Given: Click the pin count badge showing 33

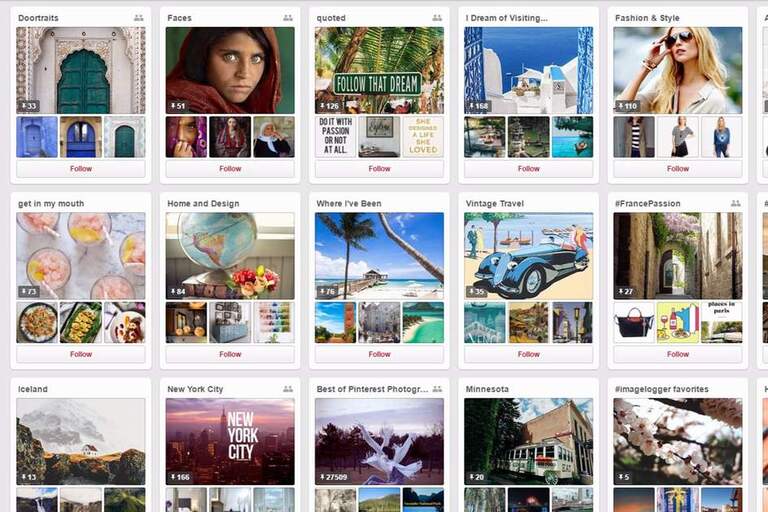Looking at the screenshot, I should [28, 106].
